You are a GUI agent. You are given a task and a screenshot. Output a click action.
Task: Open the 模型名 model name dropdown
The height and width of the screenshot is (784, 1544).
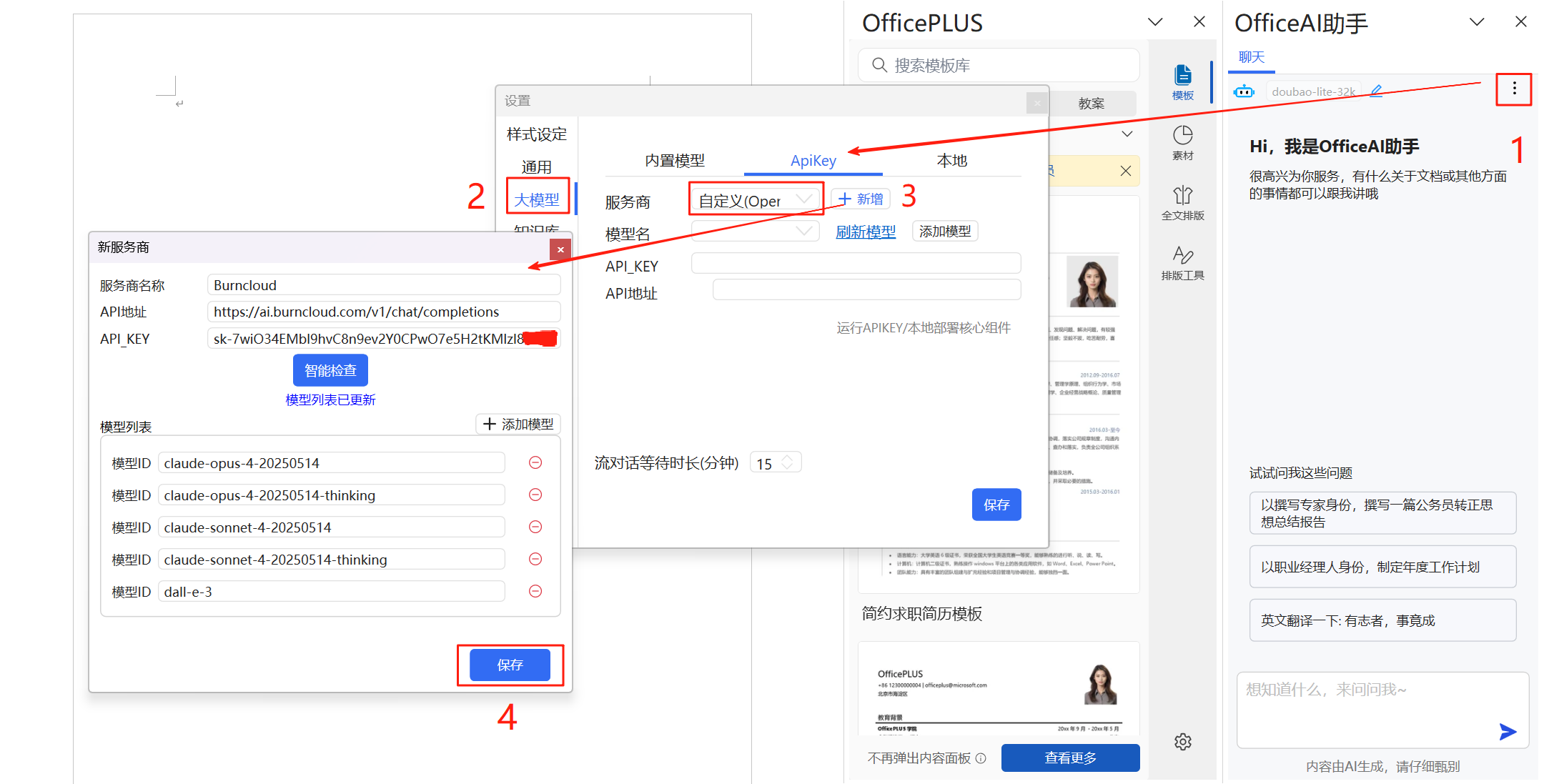click(x=756, y=232)
